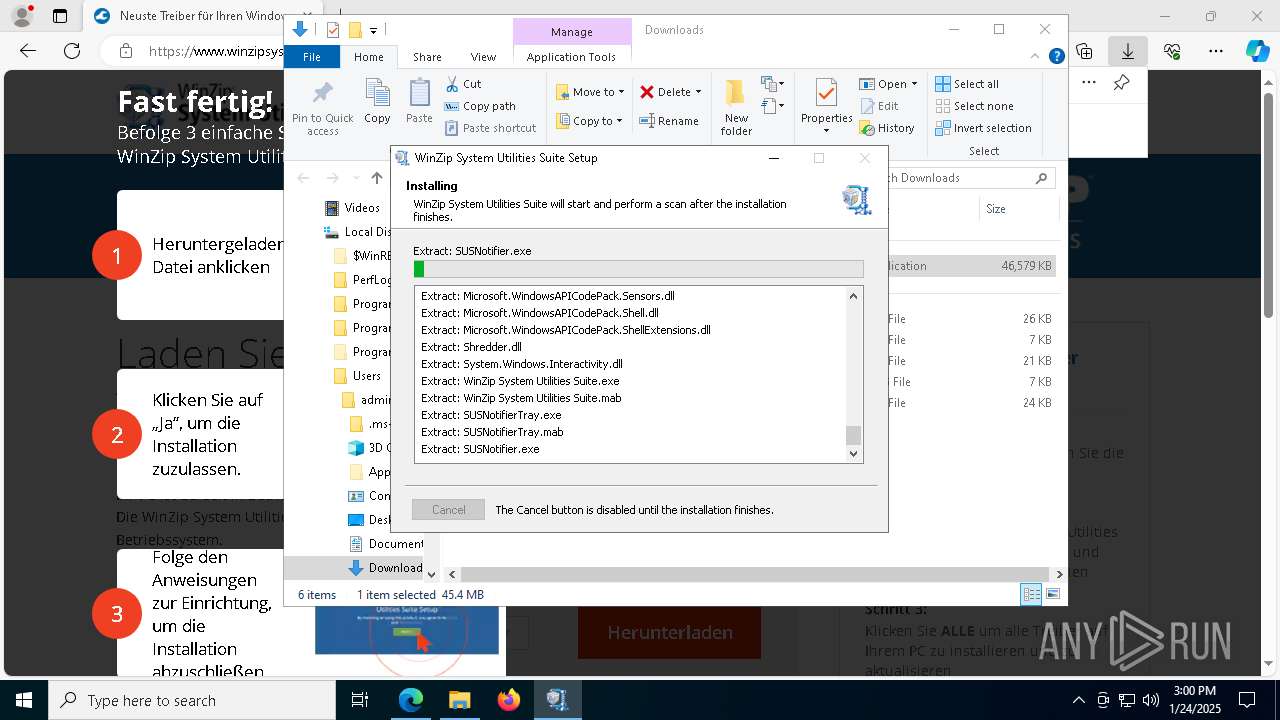Expand the Properties dropdown arrow
Screen dimensions: 1280x720
tap(826, 131)
